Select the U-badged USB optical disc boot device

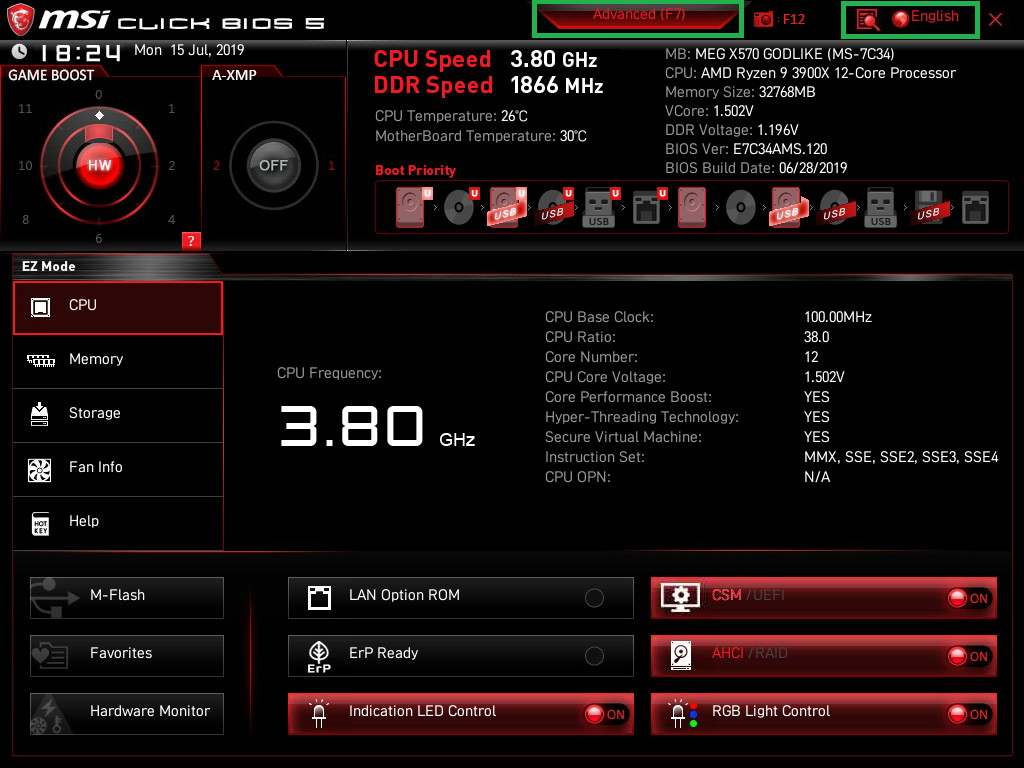pyautogui.click(x=554, y=207)
